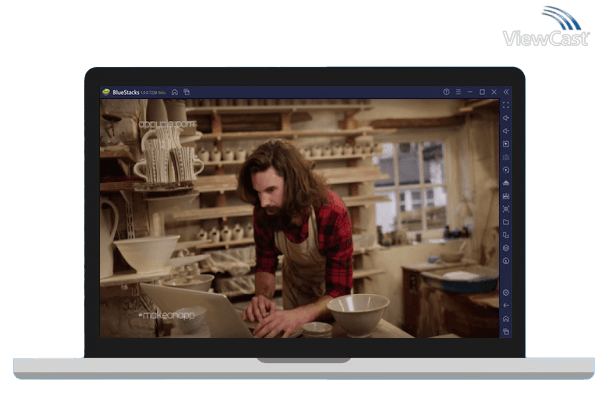Click the circular sync icon in the sidebar
602x414 pixels.
coord(506,170)
